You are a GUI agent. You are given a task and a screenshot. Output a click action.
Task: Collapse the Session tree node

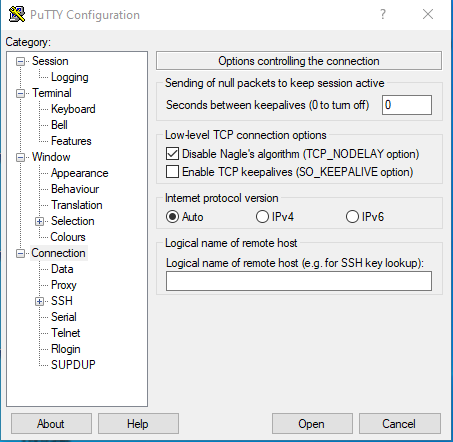click(x=20, y=61)
